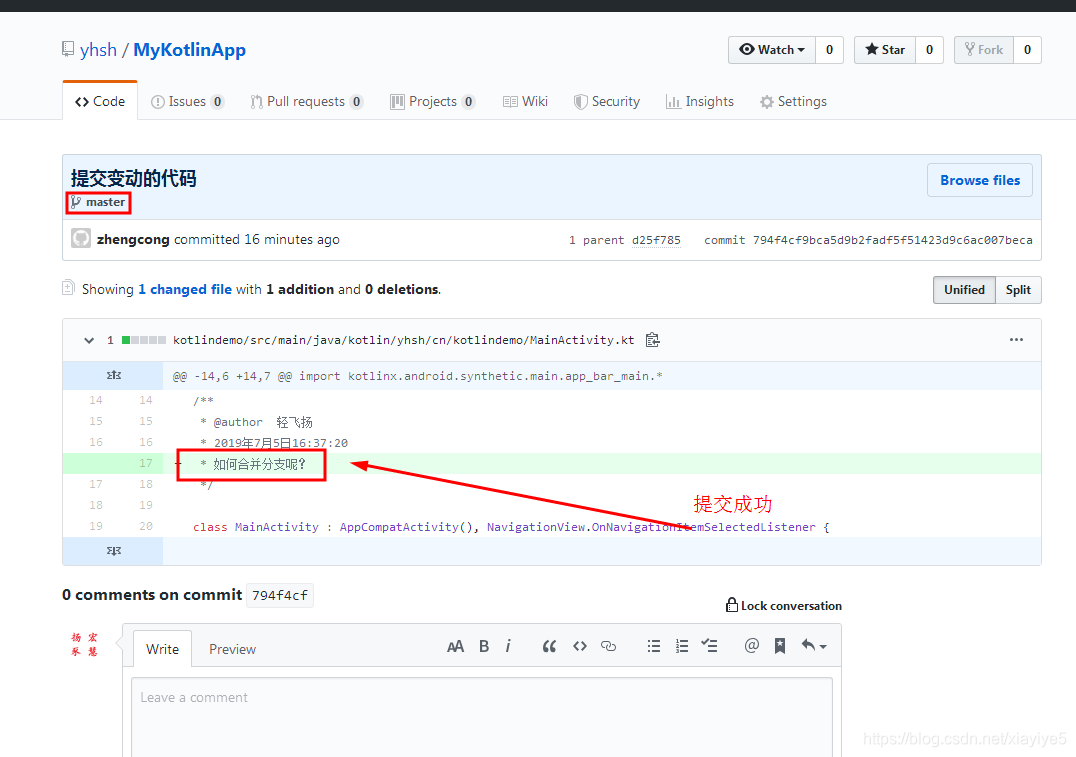Screen dimensions: 1076x757
Task: Switch to the Preview tab
Action: tap(233, 649)
